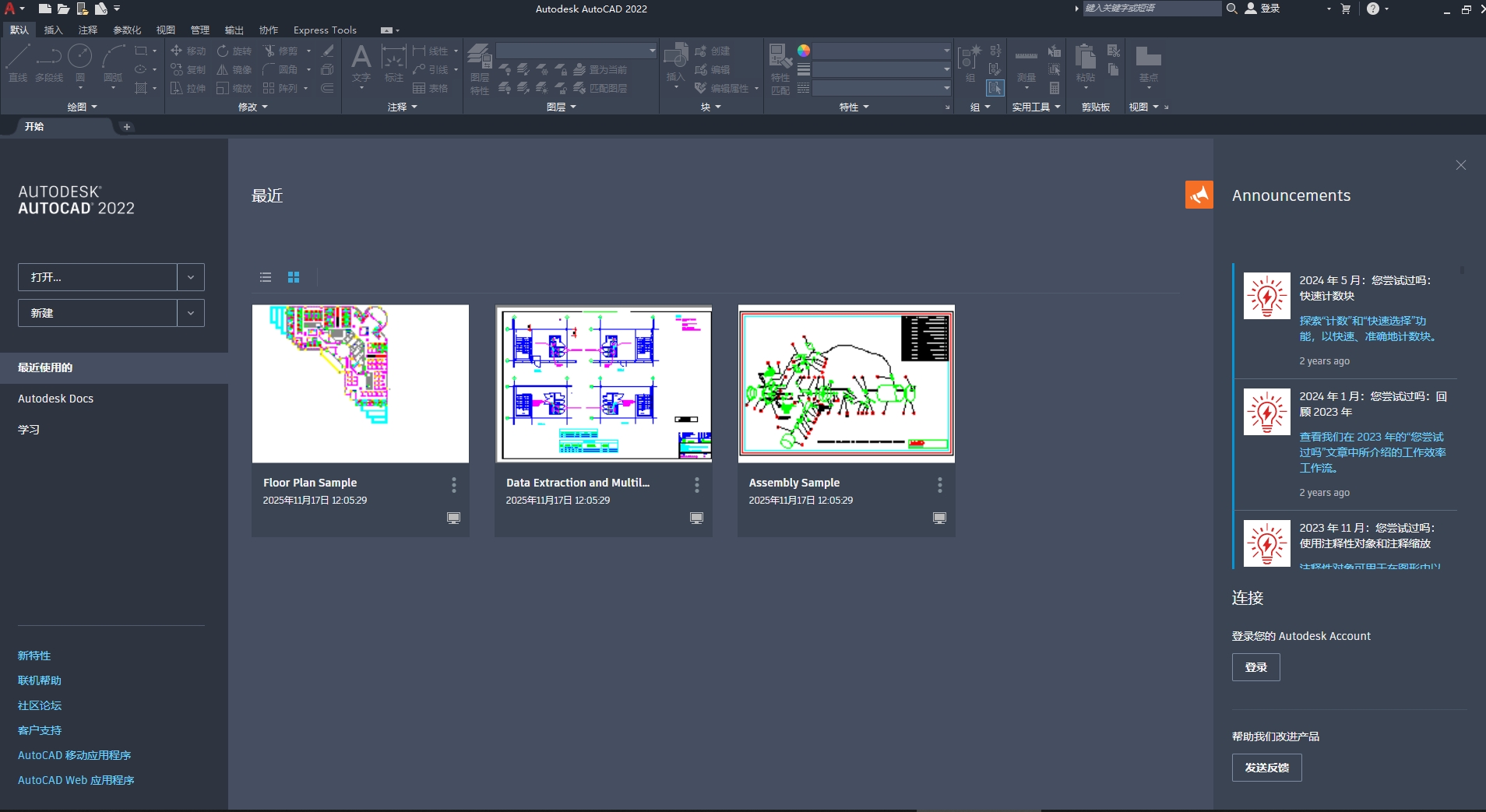Switch recent files to list view

(x=265, y=277)
